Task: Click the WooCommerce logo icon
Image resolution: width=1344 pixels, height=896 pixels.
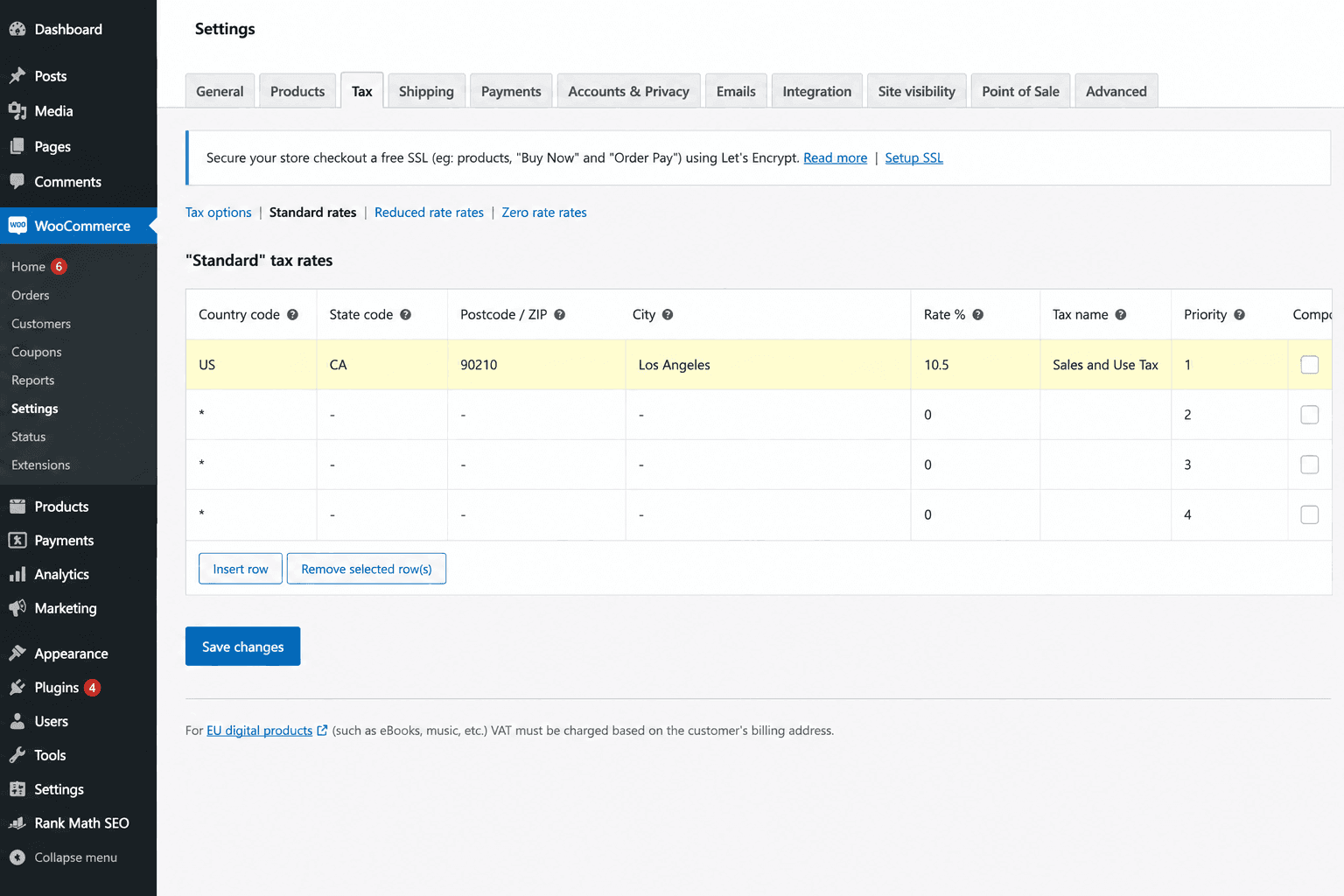Action: pos(17,225)
